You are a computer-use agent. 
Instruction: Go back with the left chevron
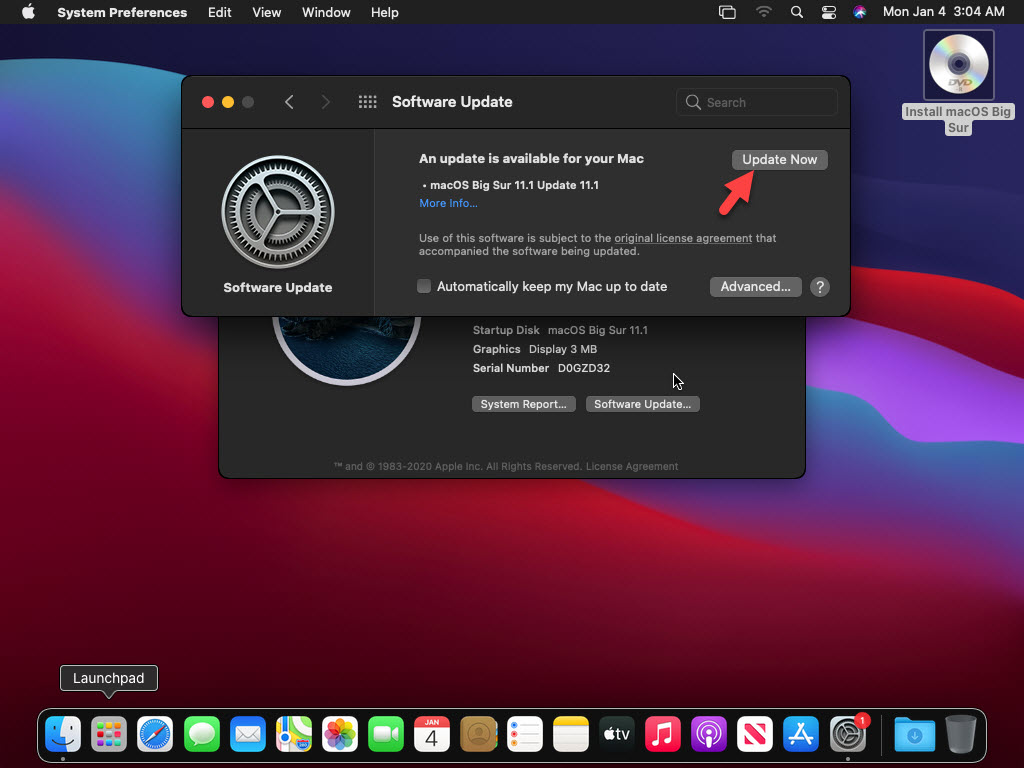[289, 102]
